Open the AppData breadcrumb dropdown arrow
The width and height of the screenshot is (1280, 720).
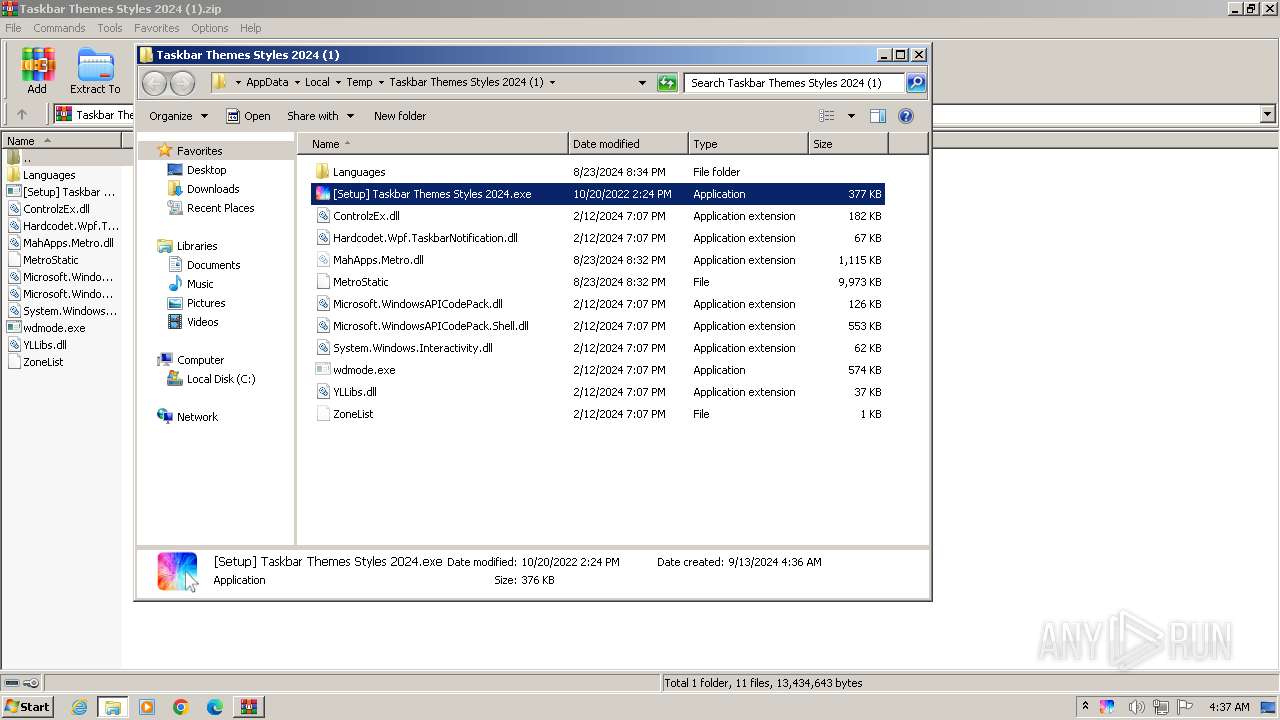(x=298, y=83)
